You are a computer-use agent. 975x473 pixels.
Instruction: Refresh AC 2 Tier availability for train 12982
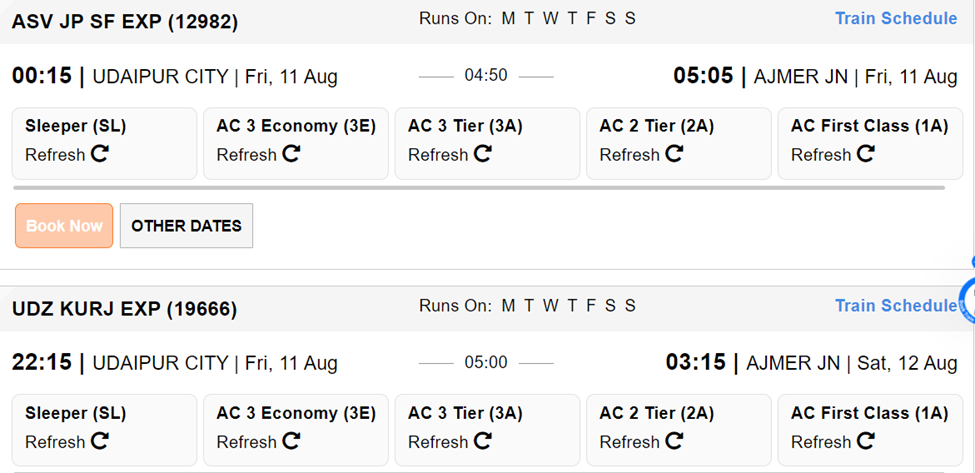[674, 154]
